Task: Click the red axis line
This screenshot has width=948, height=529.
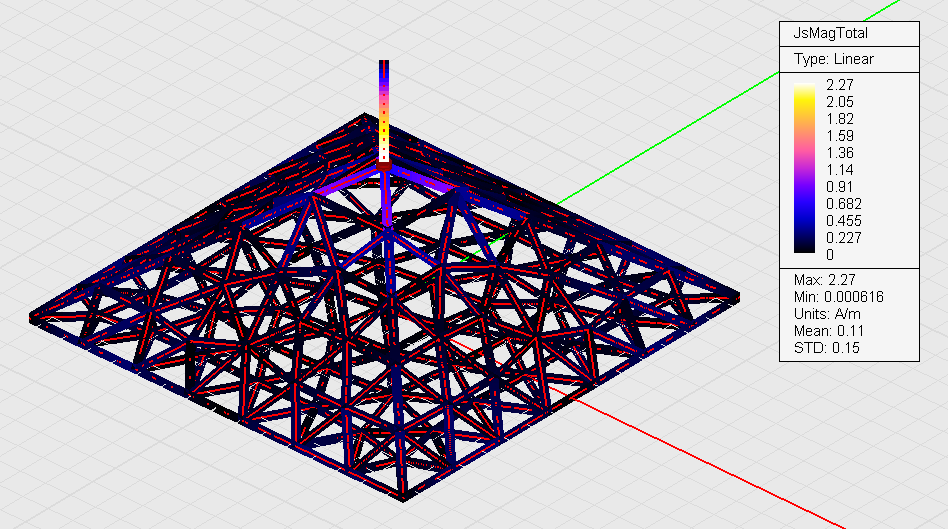Action: coord(700,461)
